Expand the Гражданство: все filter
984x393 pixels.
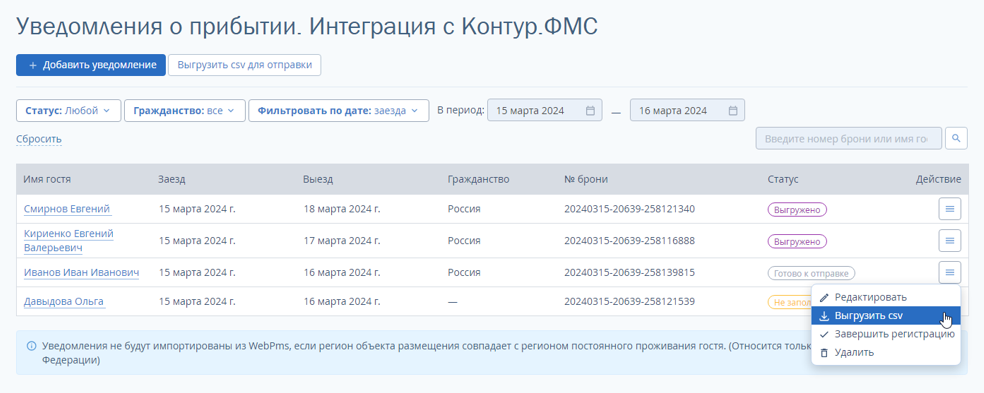pos(184,110)
